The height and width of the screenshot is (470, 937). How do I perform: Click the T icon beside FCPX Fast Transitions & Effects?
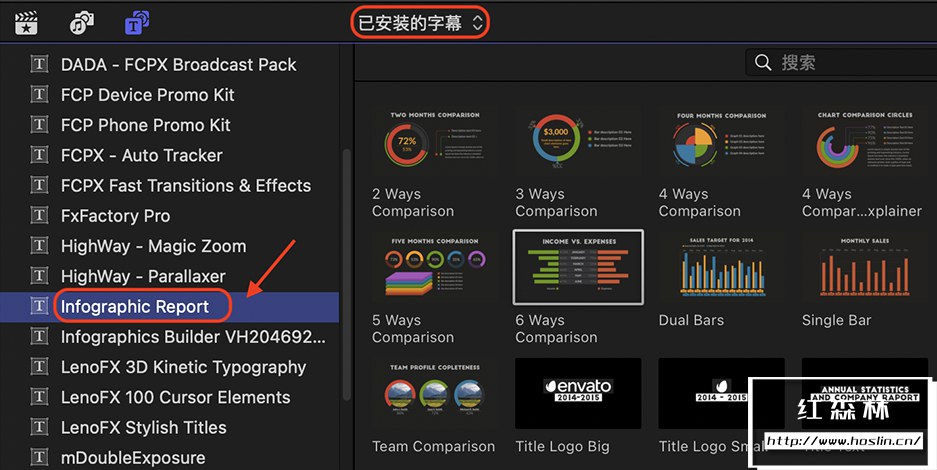39,185
